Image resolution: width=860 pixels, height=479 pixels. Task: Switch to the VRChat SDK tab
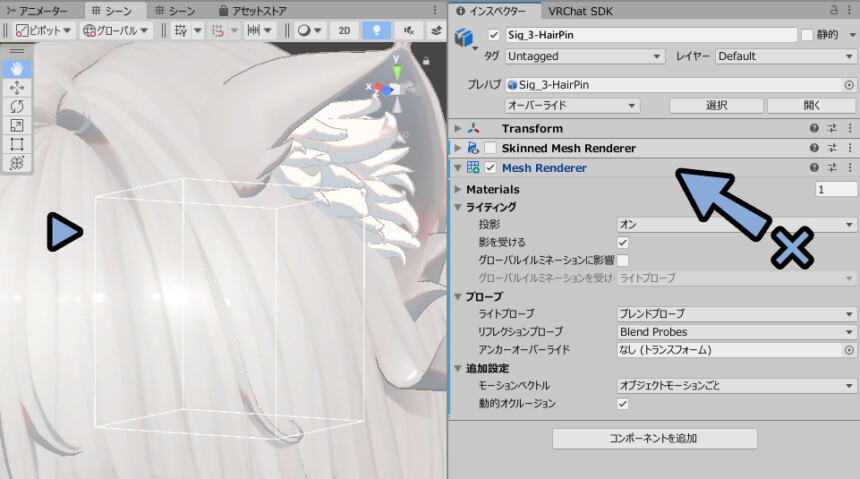point(580,11)
